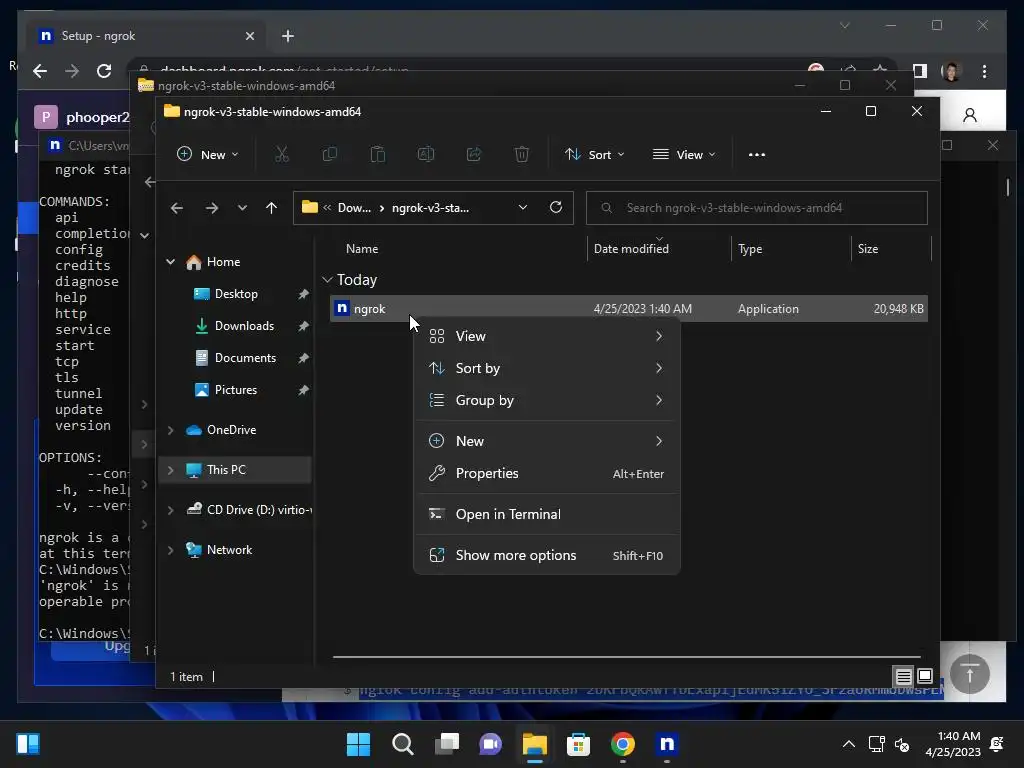Open Windows Start menu

click(x=359, y=744)
